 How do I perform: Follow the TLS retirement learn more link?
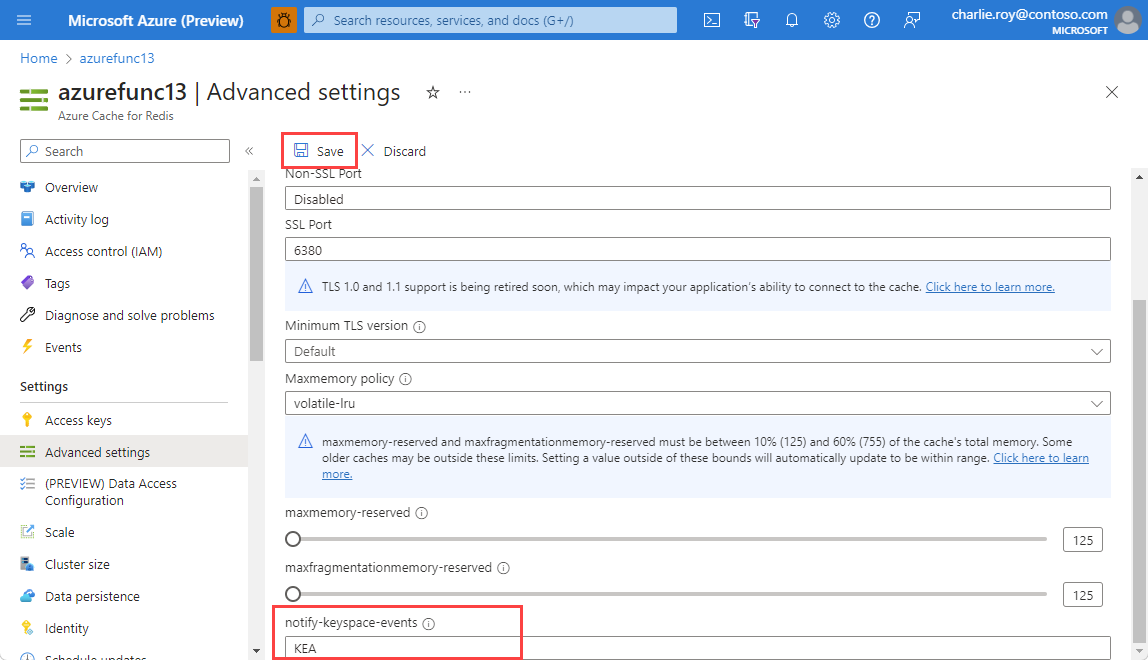point(989,286)
